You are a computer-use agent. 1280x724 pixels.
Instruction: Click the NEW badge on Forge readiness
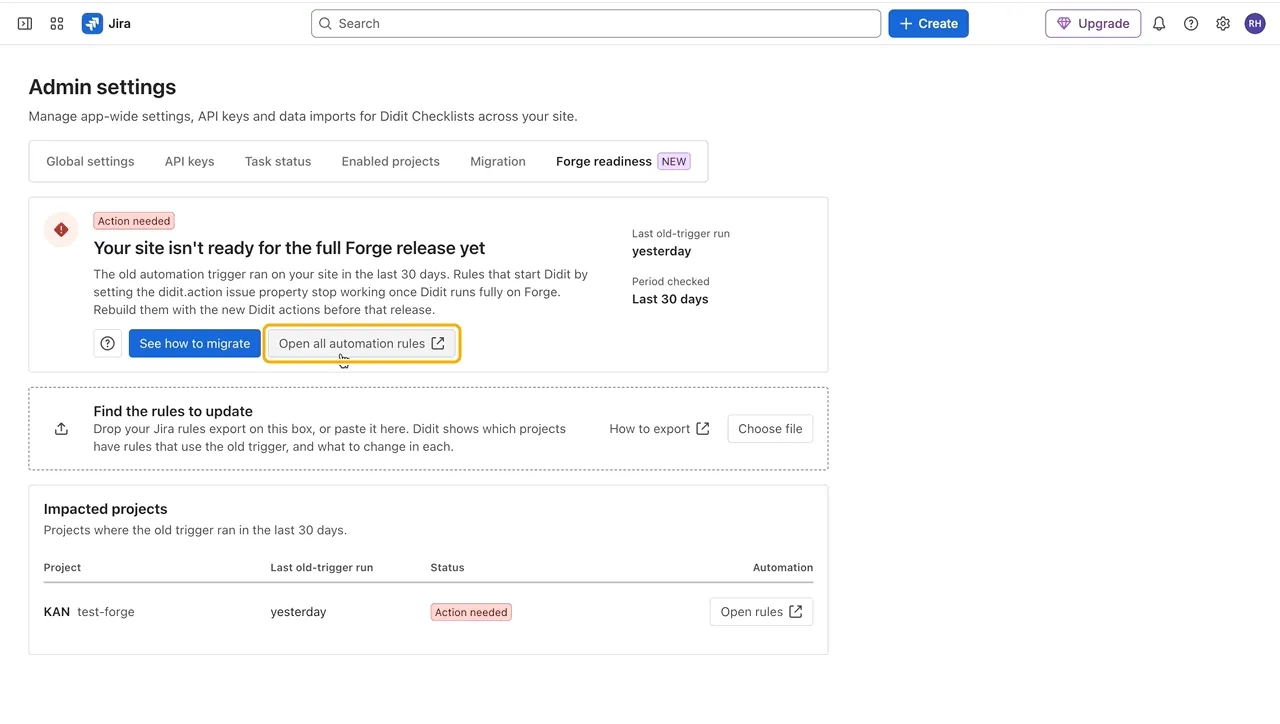pos(674,161)
